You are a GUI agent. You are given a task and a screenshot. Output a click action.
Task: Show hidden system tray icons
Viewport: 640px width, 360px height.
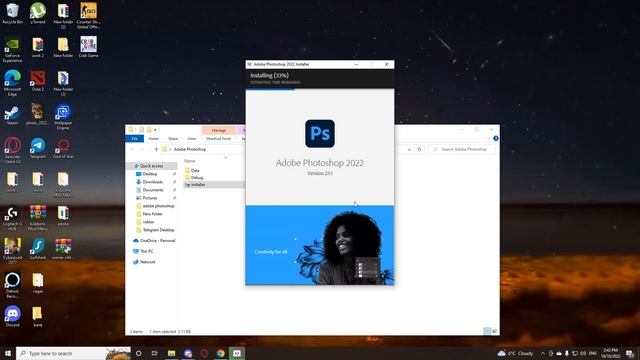[x=542, y=353]
